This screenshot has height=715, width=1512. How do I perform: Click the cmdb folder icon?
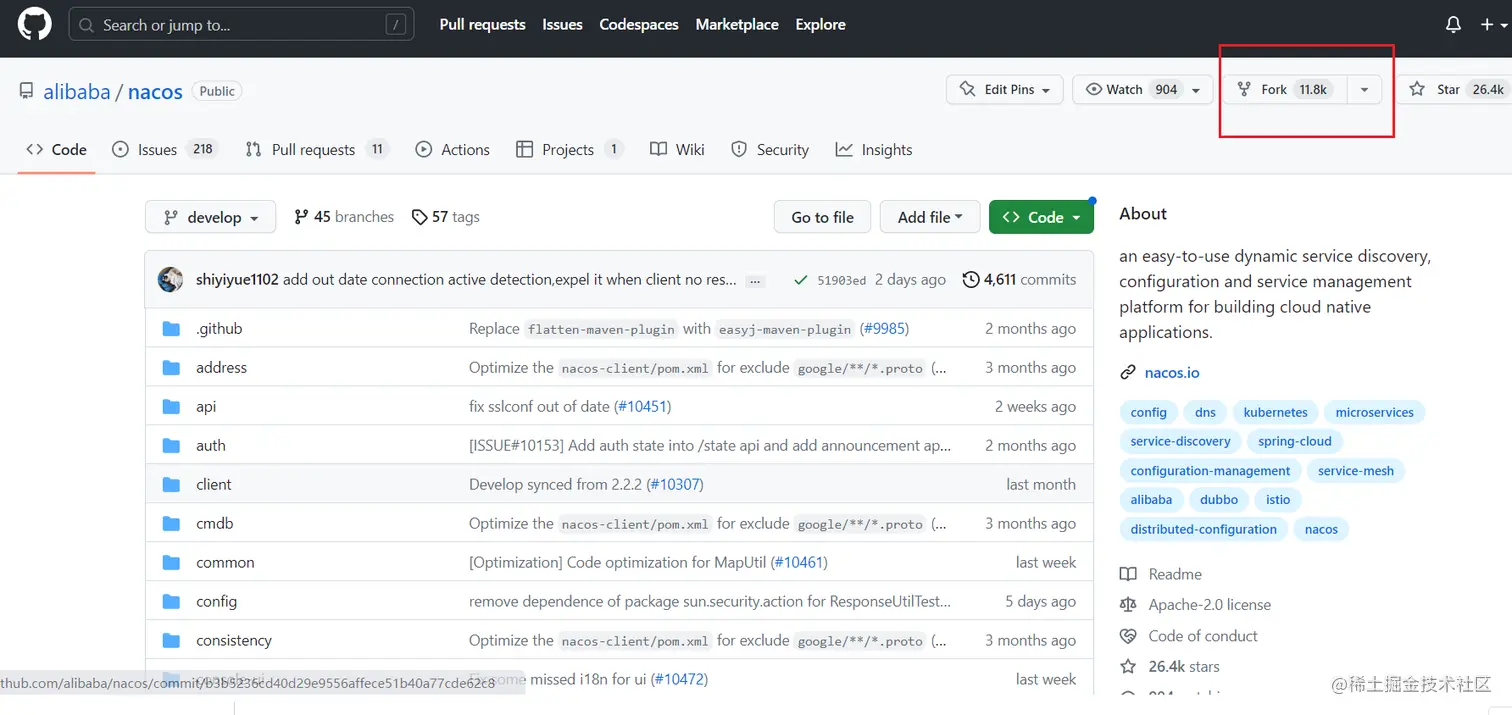point(171,523)
